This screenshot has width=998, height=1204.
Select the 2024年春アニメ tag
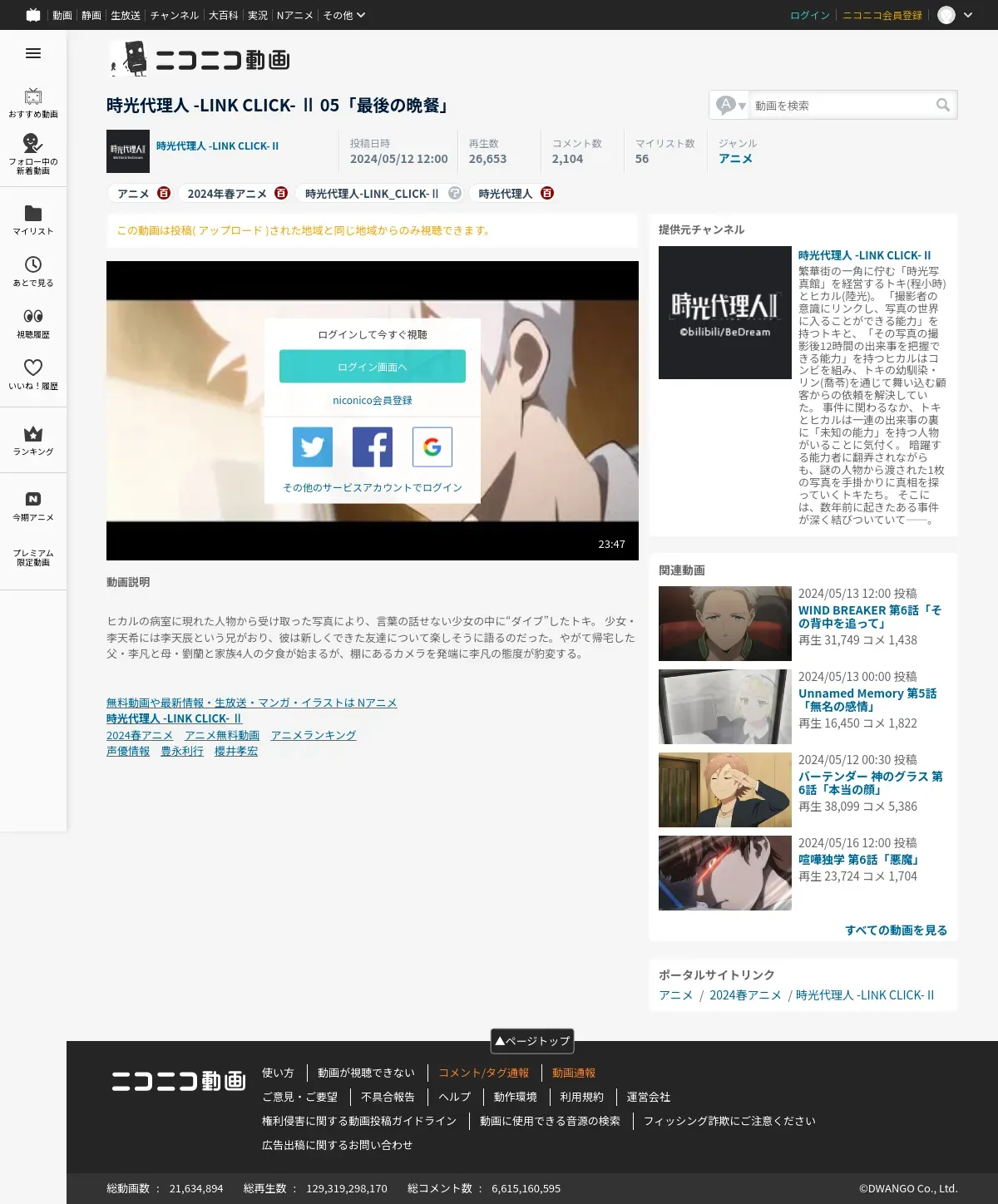click(x=227, y=193)
